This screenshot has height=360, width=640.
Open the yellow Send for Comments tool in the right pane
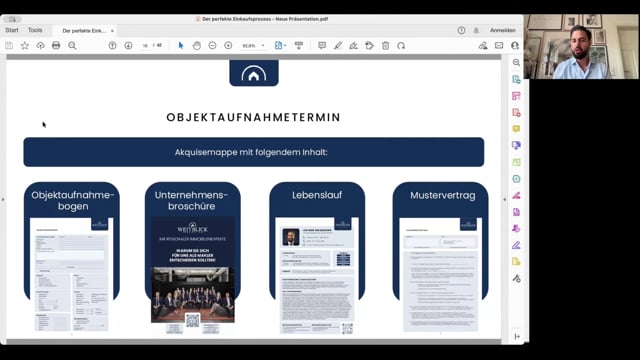(516, 262)
